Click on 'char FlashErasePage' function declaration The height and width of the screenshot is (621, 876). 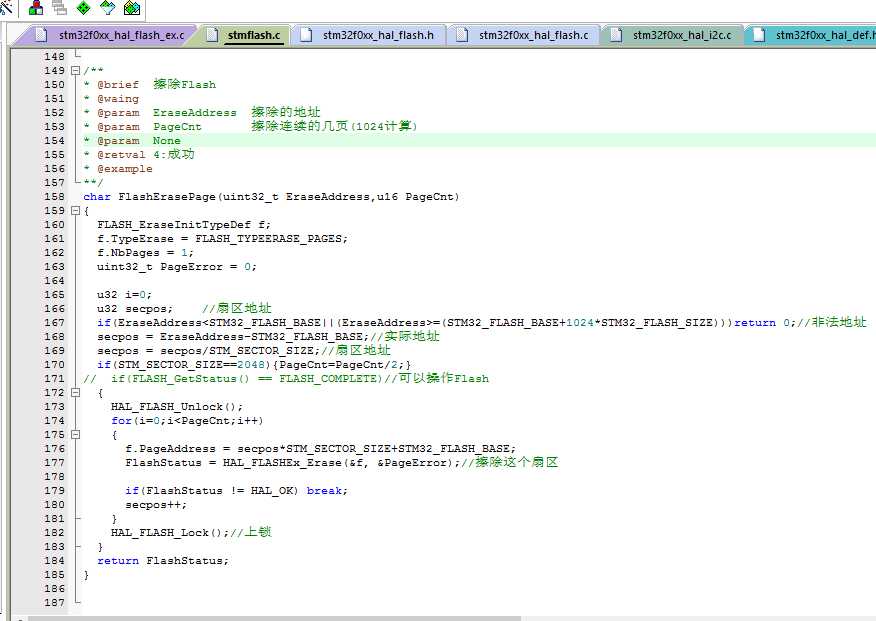(271, 197)
